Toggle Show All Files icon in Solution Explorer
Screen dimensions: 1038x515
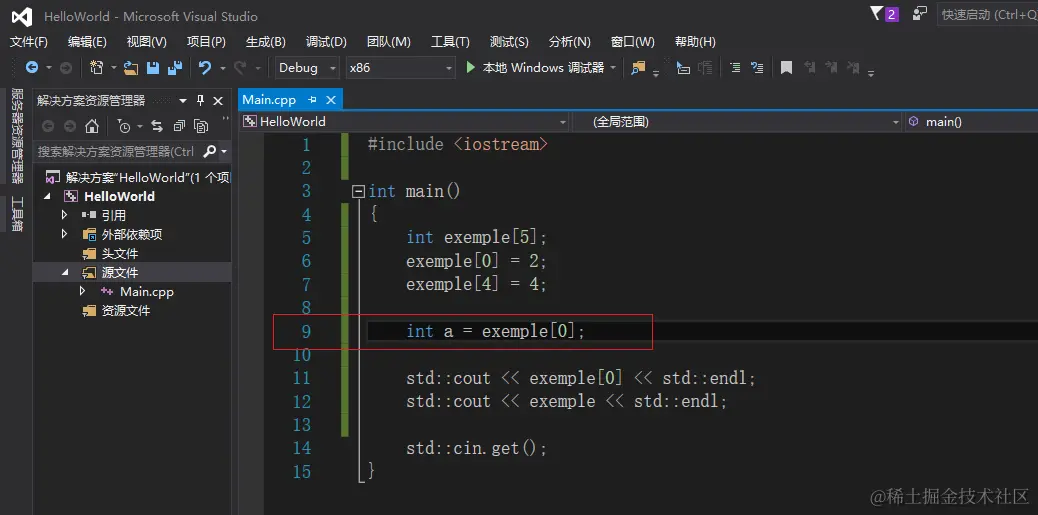point(201,126)
